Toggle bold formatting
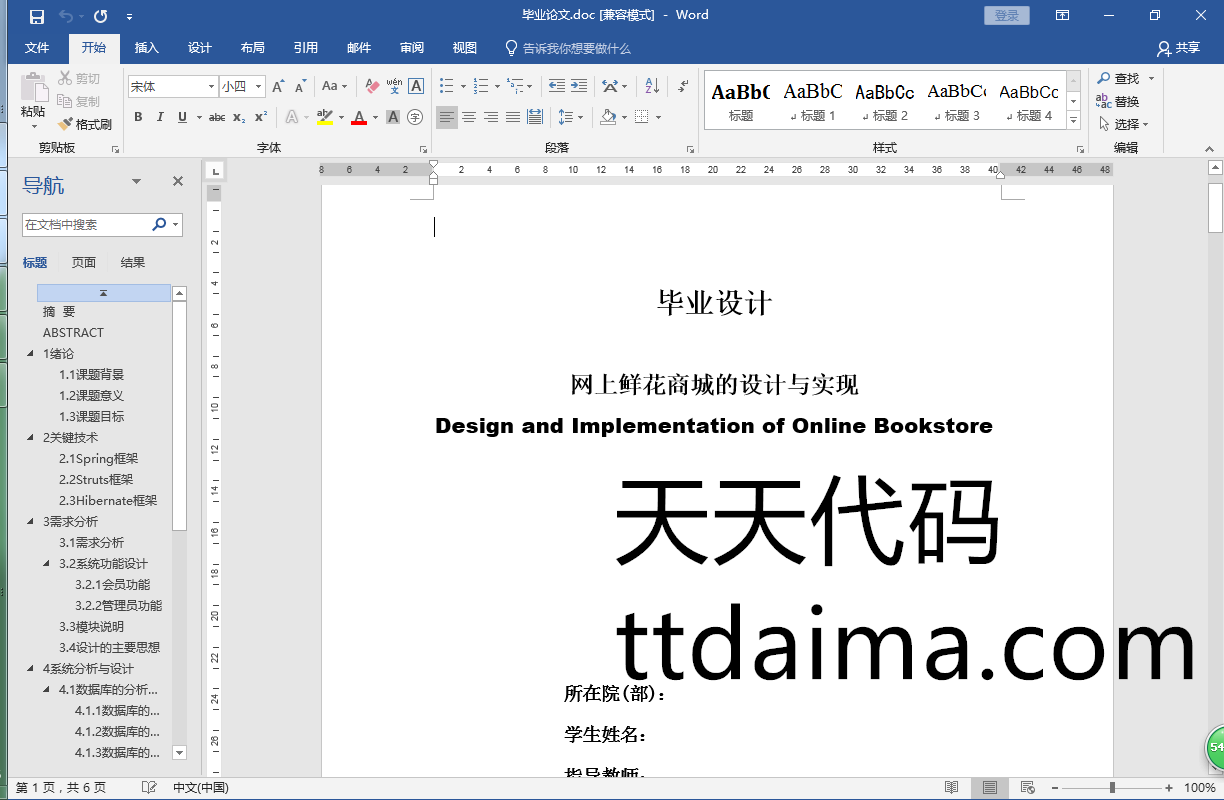 [x=138, y=118]
